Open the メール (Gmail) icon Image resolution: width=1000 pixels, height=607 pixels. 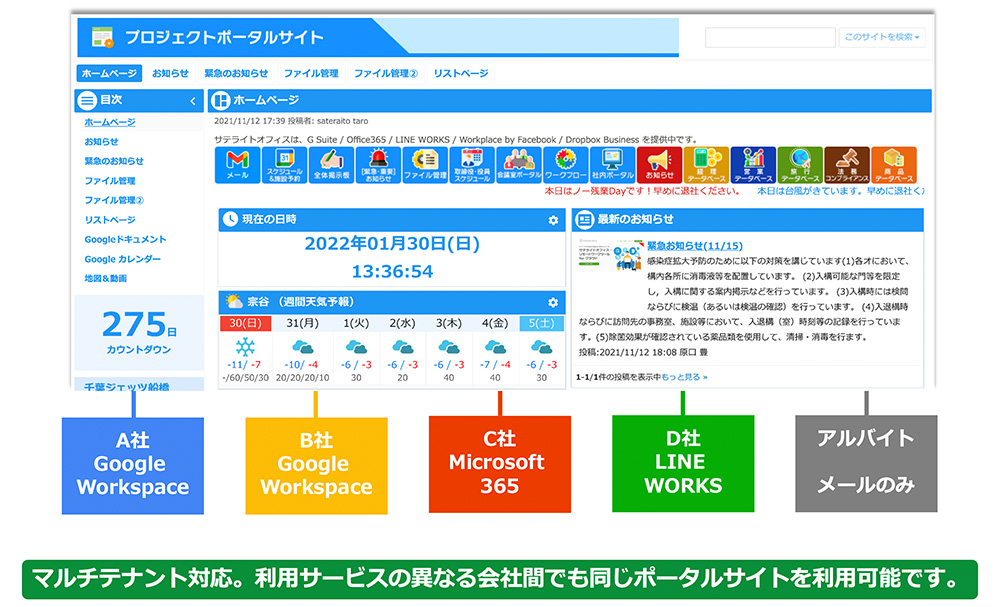click(237, 165)
